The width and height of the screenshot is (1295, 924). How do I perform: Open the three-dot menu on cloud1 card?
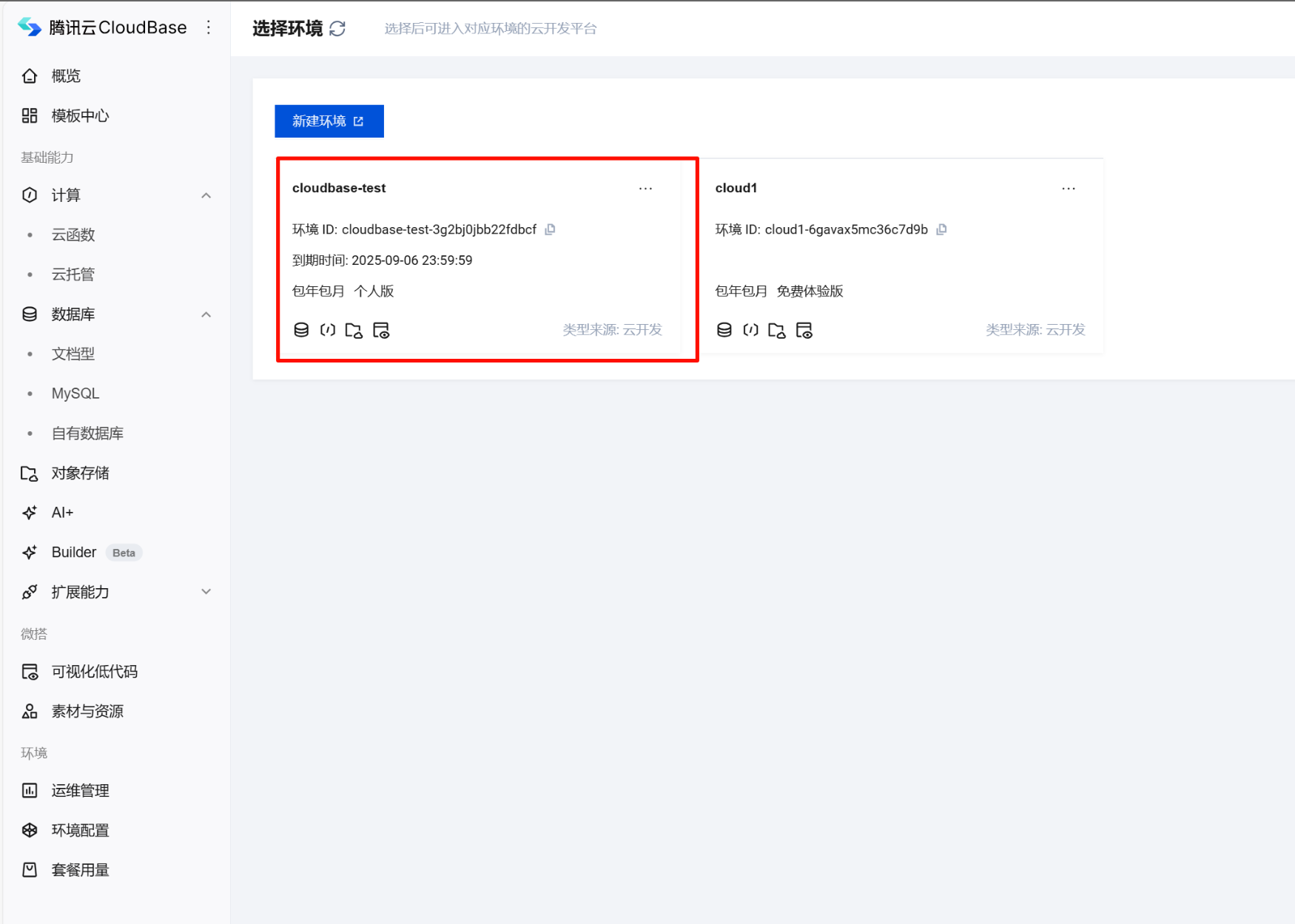click(x=1069, y=189)
